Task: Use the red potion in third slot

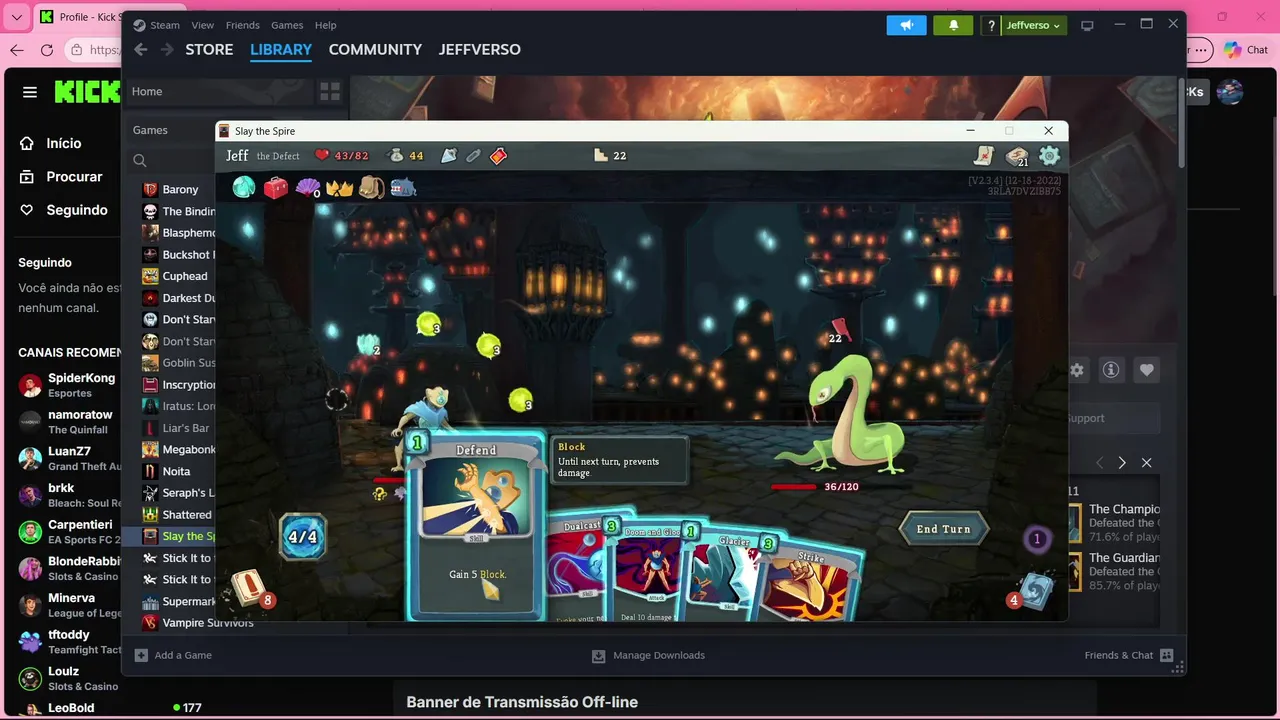Action: (x=498, y=156)
